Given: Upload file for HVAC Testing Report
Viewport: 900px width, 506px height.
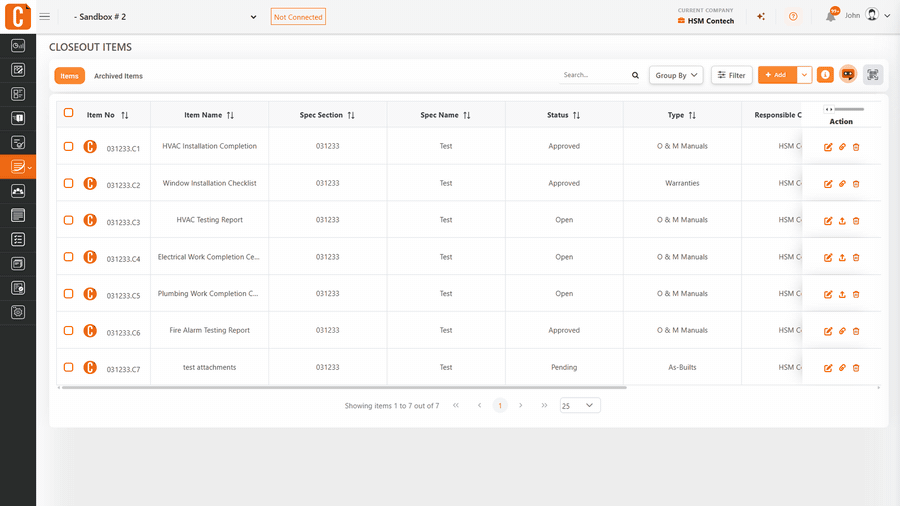Looking at the screenshot, I should coord(842,221).
